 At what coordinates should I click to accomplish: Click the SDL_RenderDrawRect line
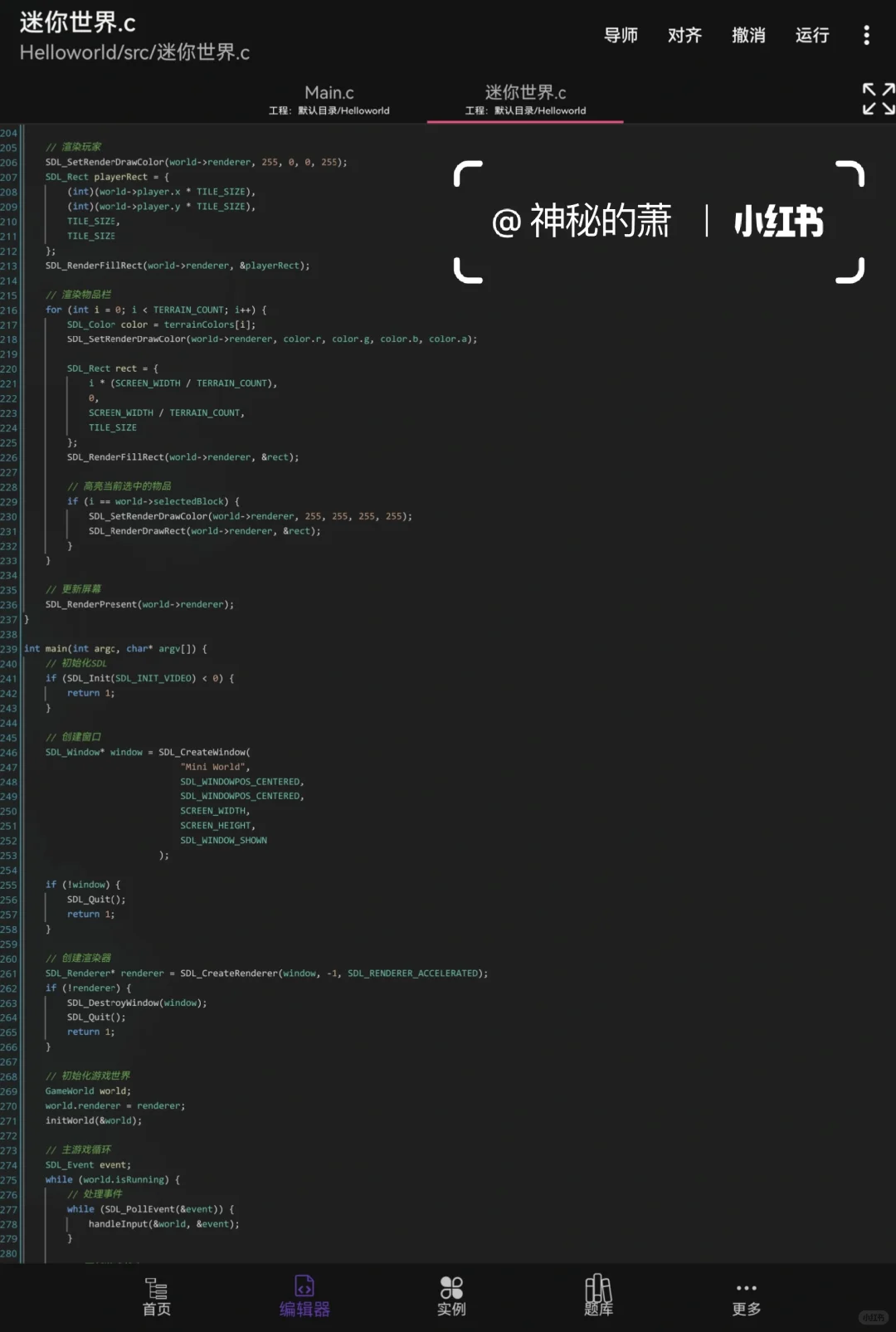204,531
